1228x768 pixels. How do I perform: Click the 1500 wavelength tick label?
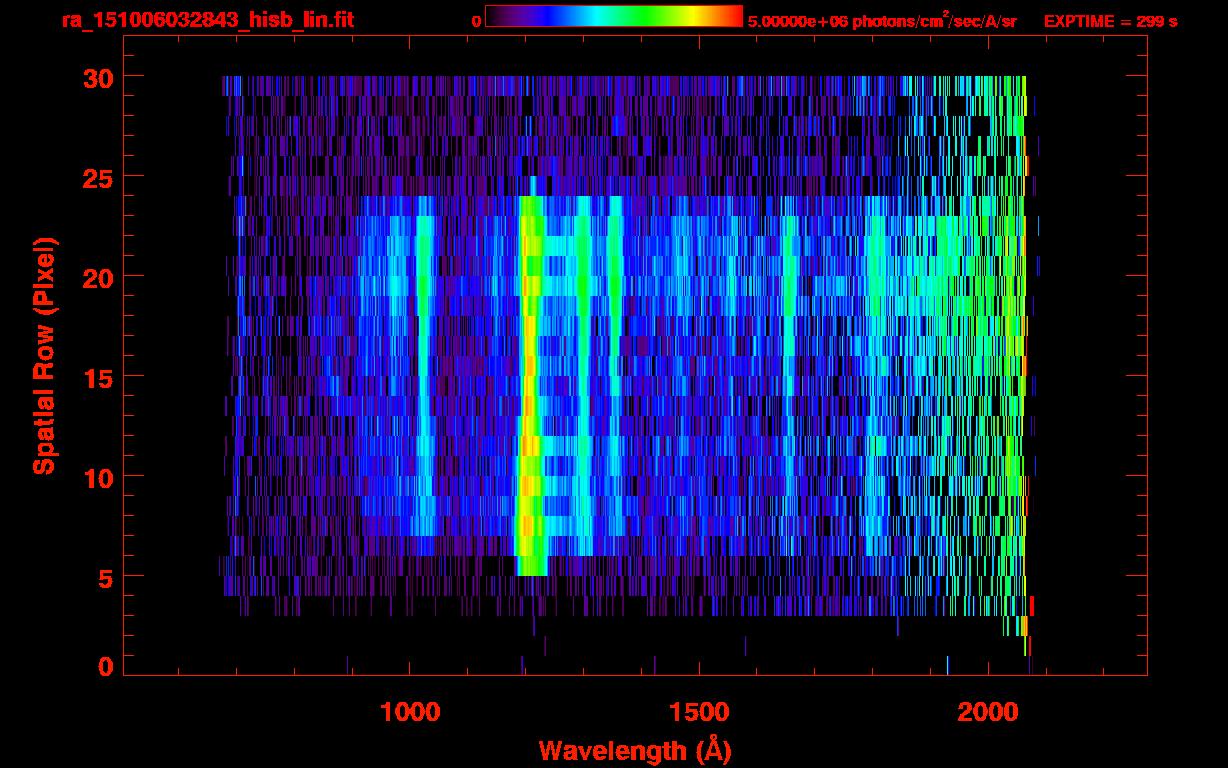click(699, 712)
